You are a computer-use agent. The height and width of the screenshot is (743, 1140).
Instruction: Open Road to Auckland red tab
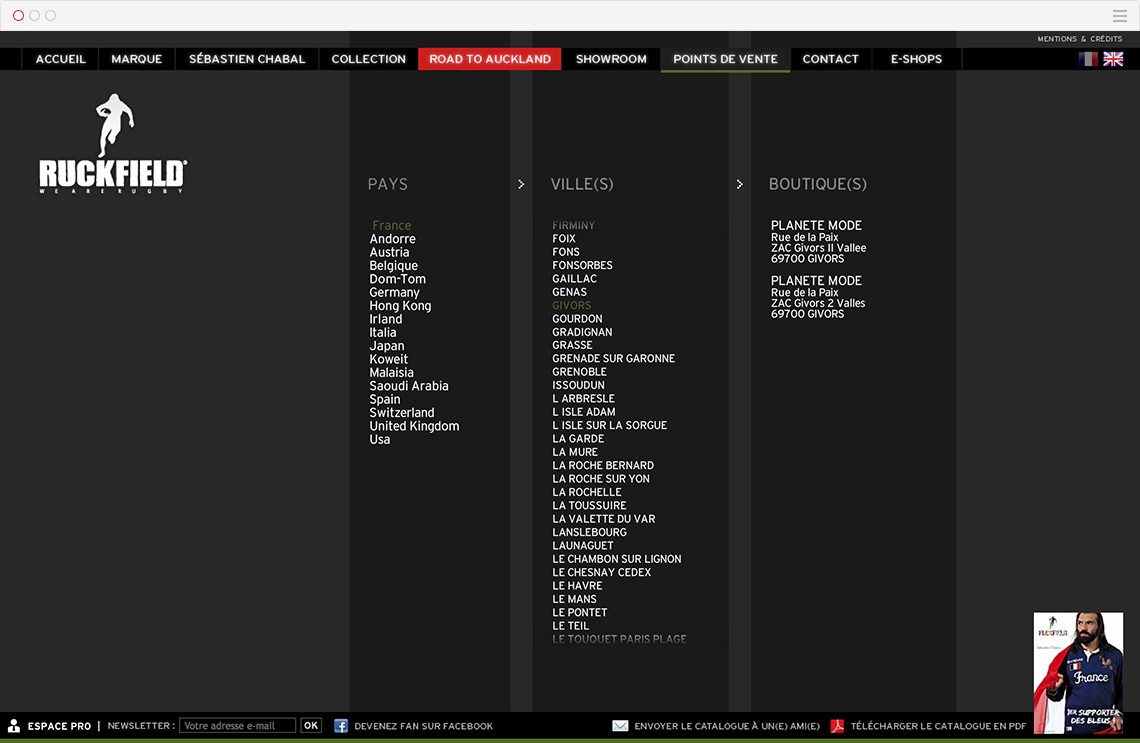[x=490, y=59]
